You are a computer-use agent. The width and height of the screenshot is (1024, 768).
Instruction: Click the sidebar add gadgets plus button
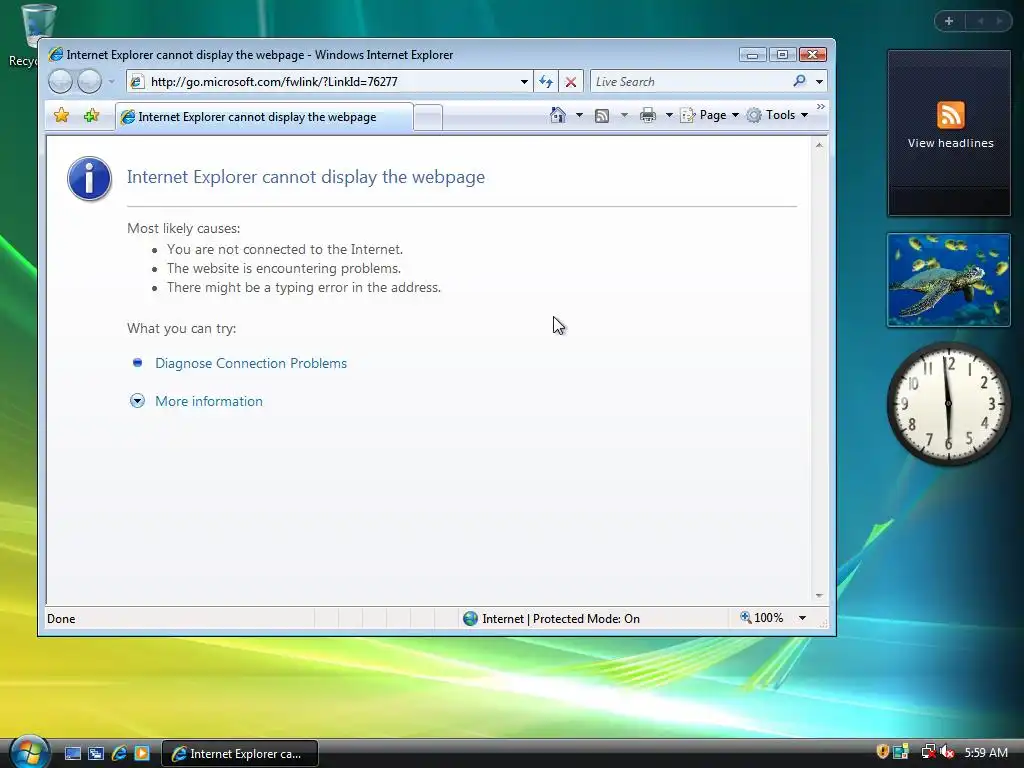tap(949, 22)
